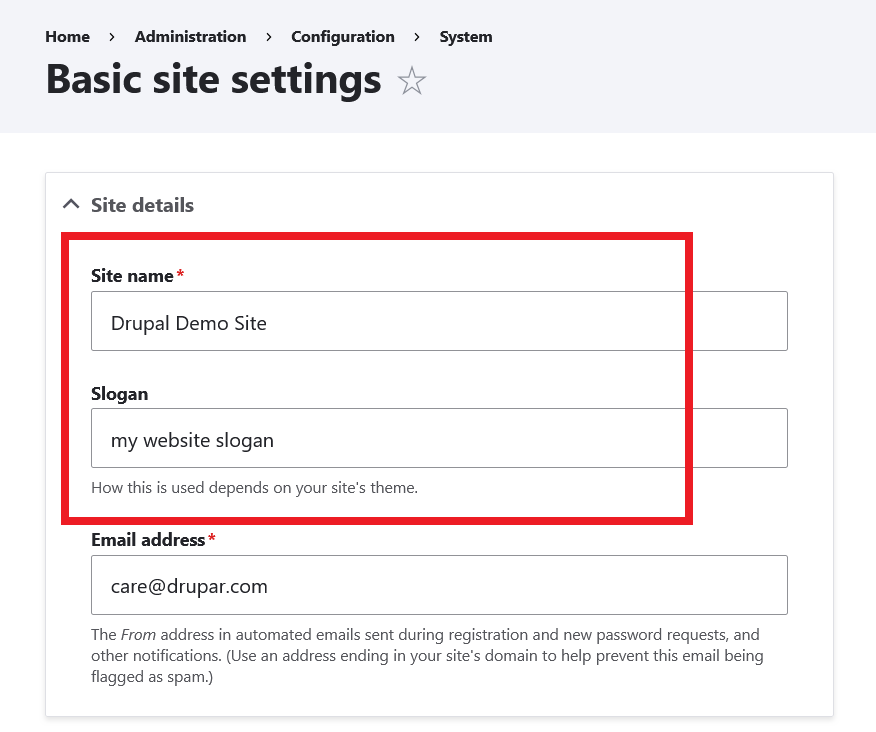876x732 pixels.
Task: Click the Slogan field label
Action: click(x=119, y=393)
